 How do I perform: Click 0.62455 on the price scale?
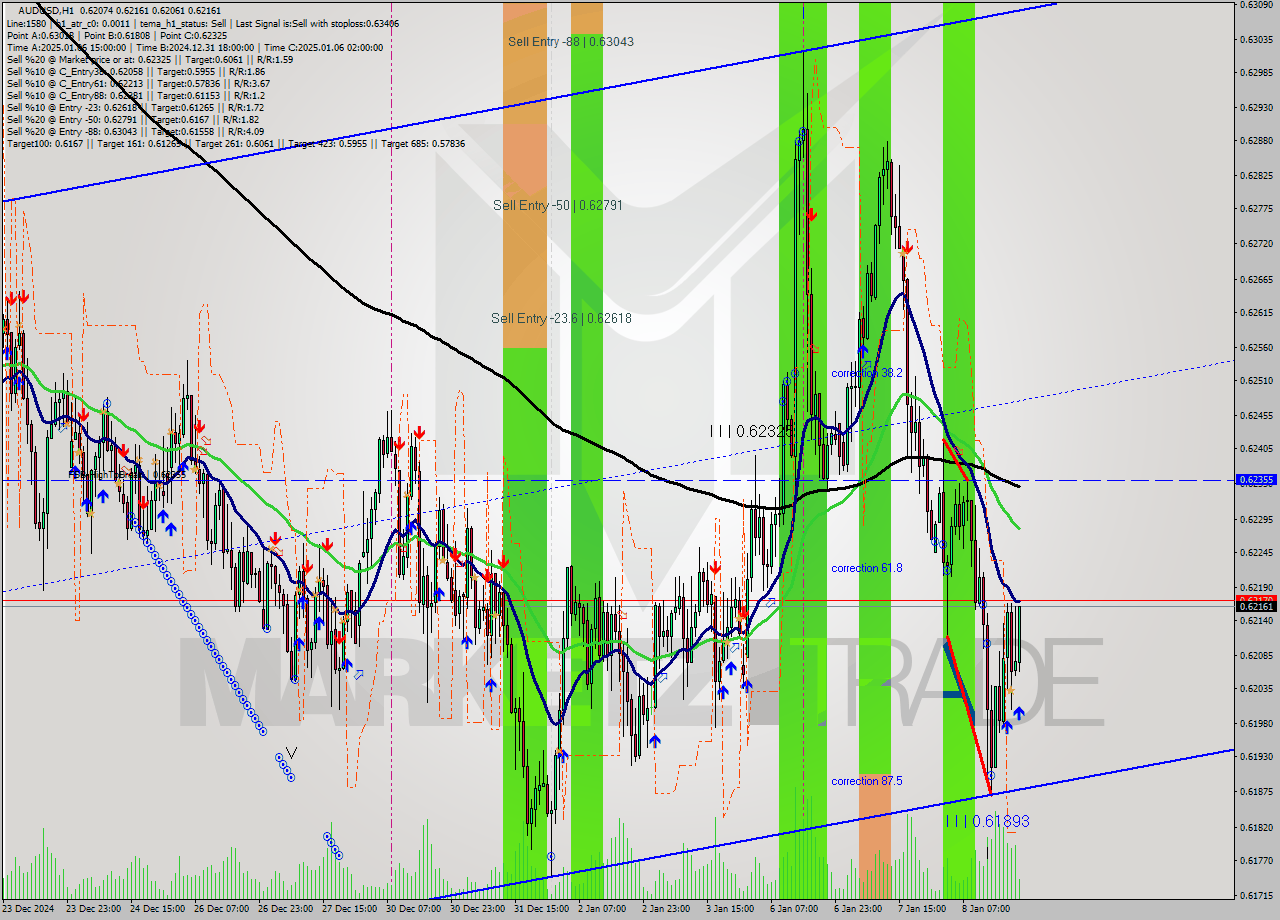(x=1257, y=415)
